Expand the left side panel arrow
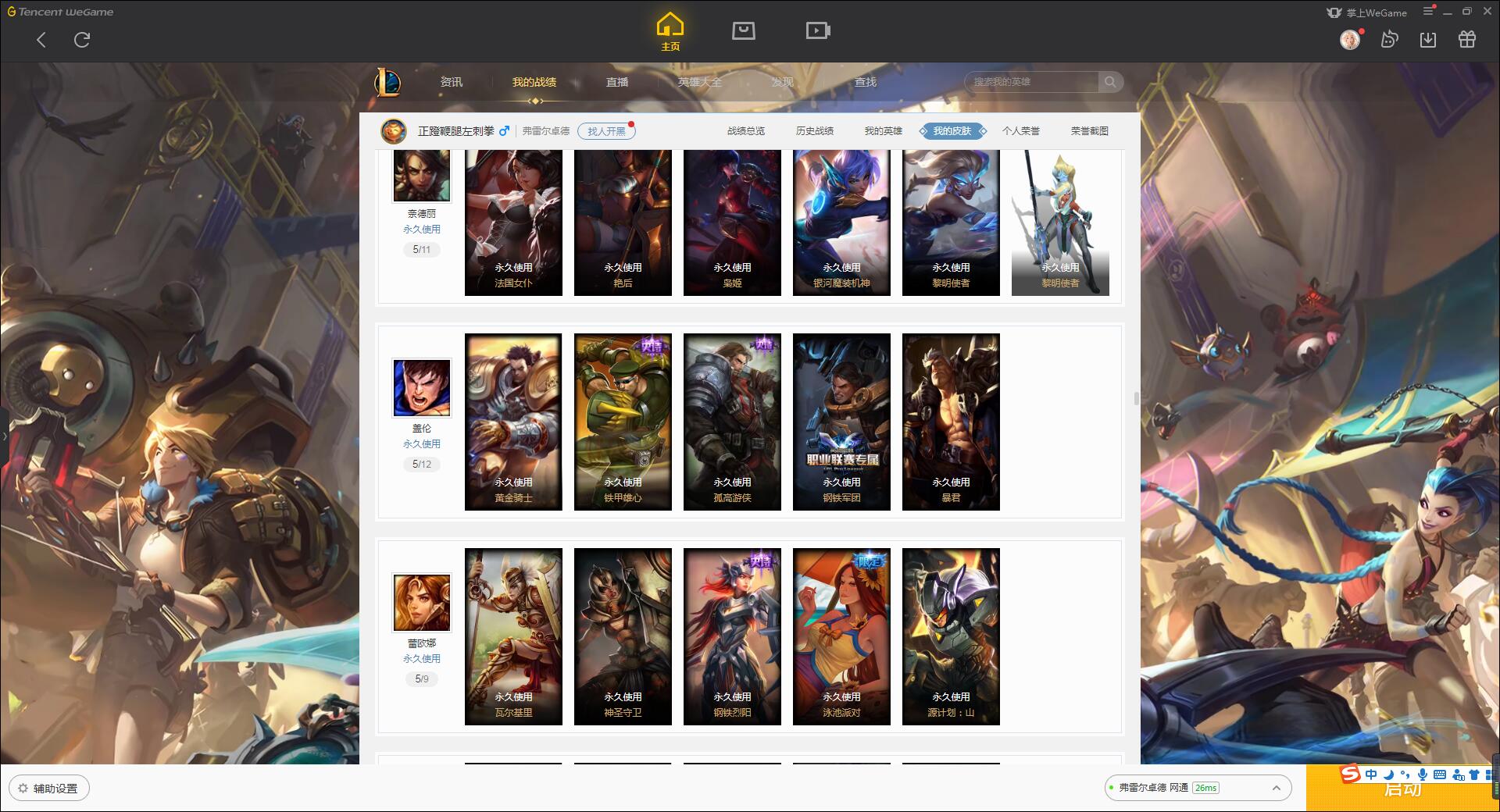 [4, 436]
